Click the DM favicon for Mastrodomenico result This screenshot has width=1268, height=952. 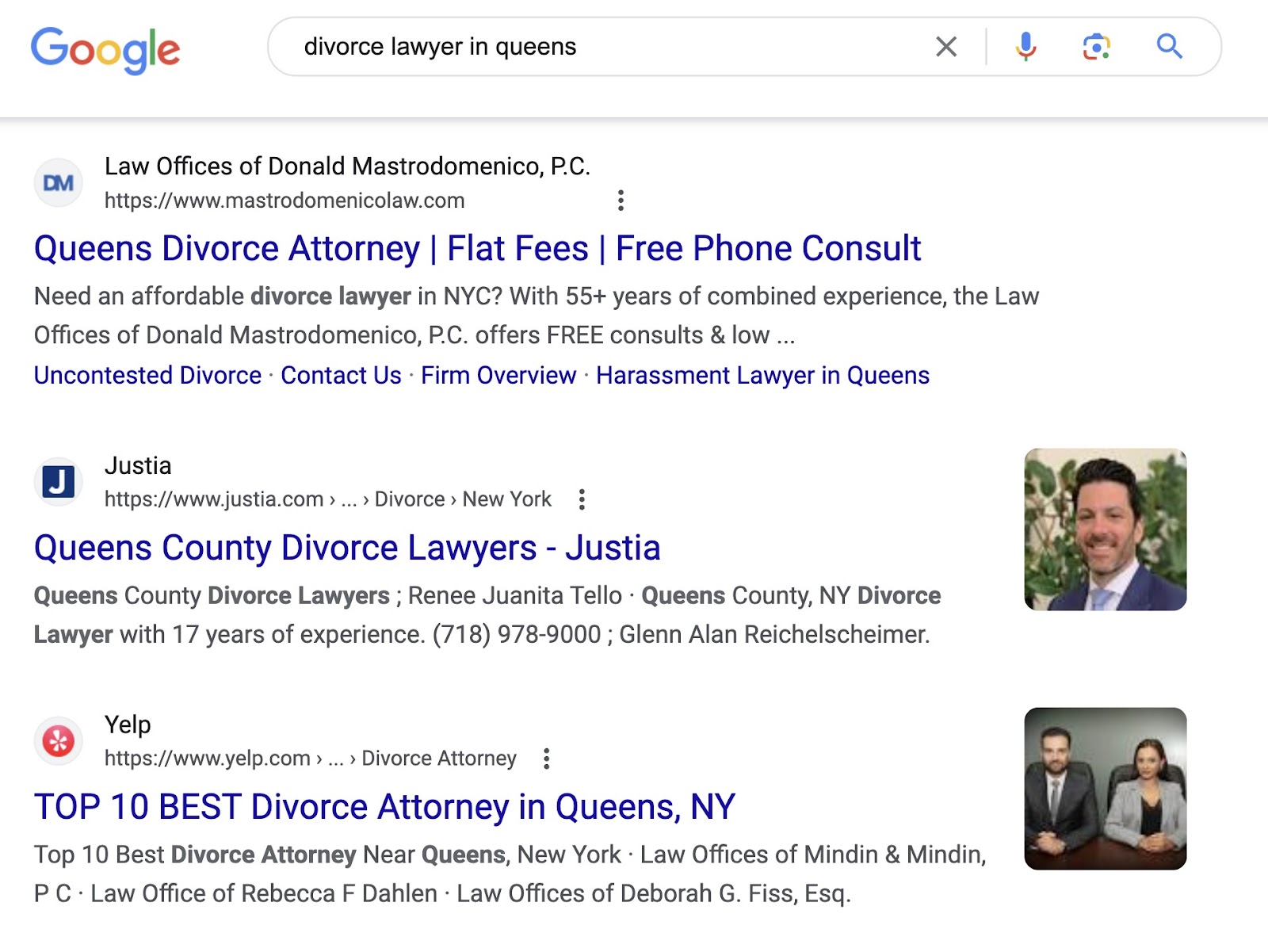click(59, 183)
